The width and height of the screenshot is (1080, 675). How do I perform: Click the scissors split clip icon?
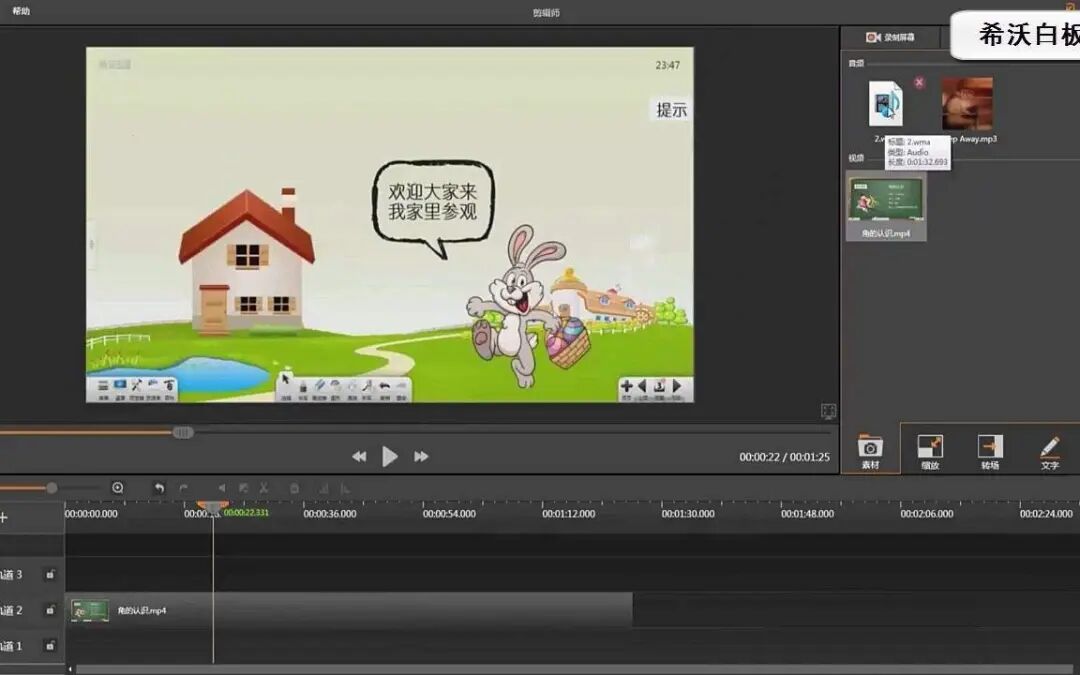tap(264, 488)
